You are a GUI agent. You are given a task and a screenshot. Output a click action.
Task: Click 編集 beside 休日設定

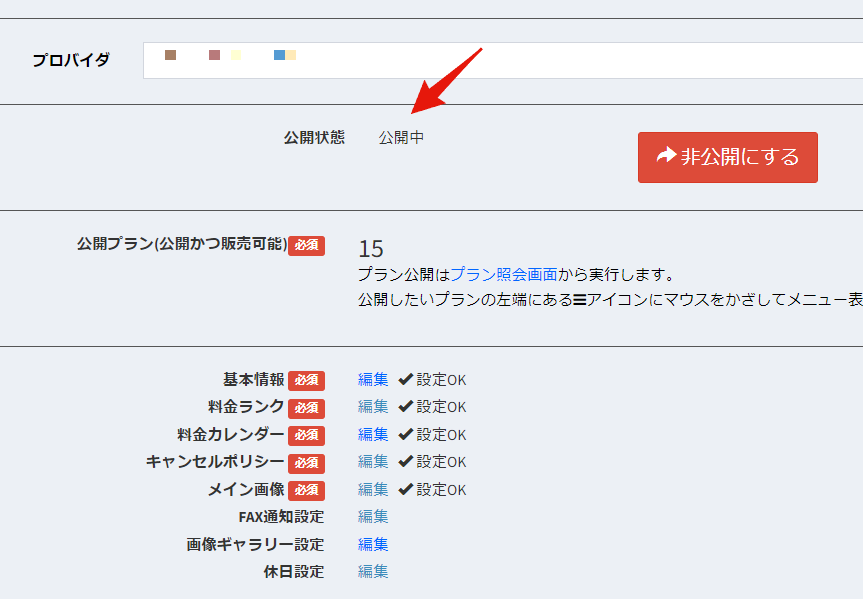click(x=373, y=571)
